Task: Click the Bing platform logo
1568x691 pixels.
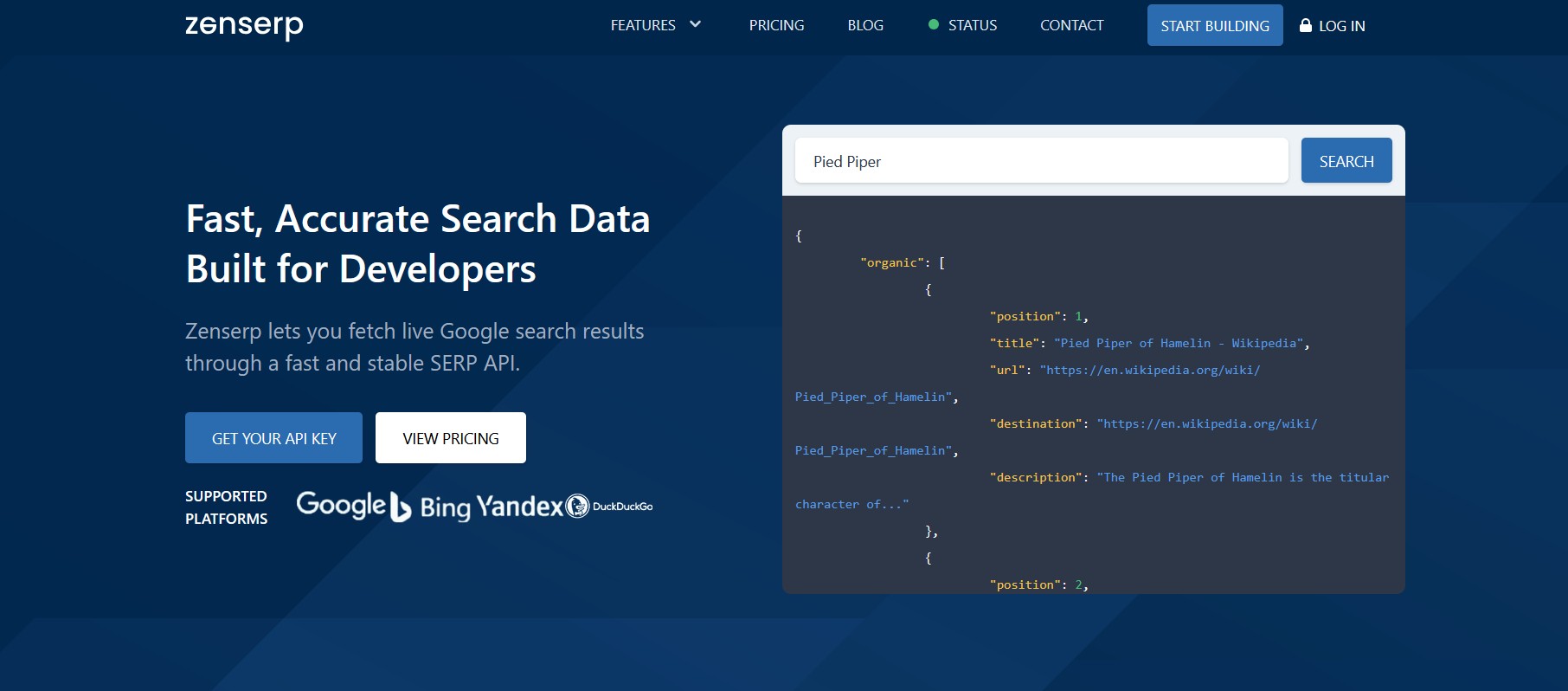Action: 431,507
